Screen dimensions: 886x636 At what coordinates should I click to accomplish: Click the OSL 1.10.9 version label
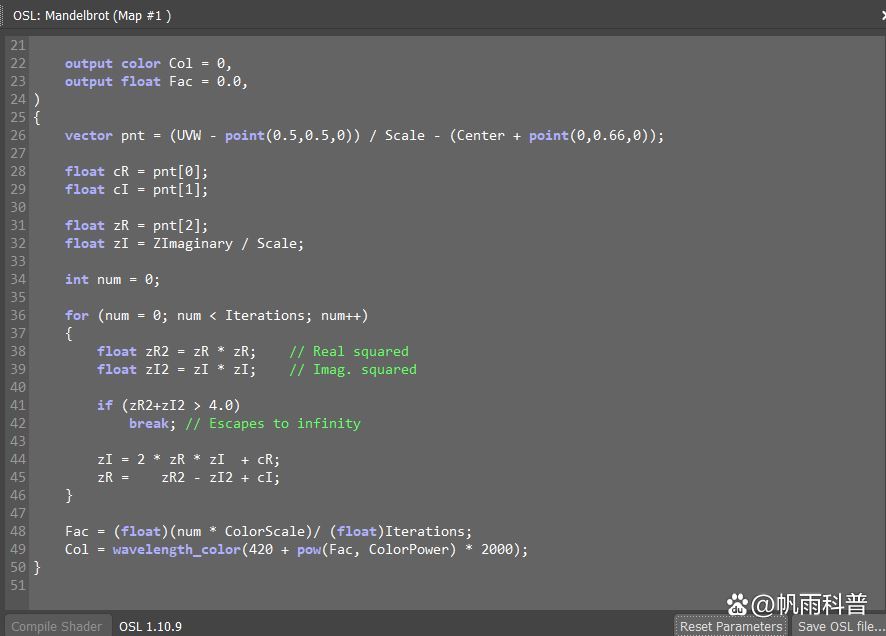pos(150,626)
